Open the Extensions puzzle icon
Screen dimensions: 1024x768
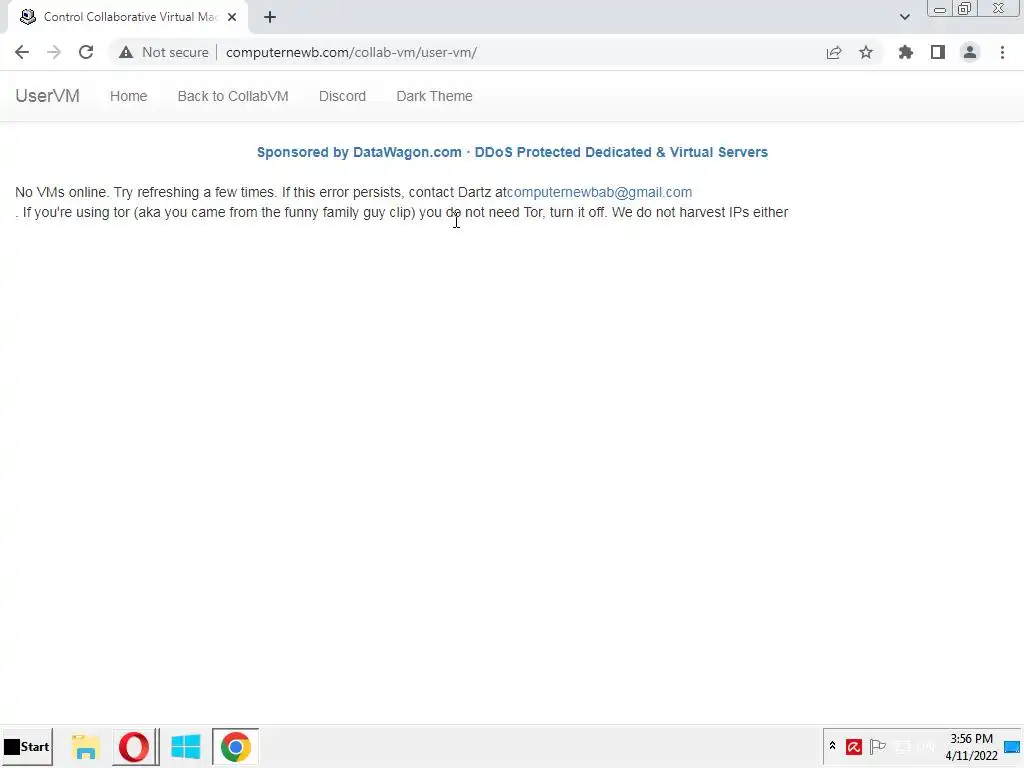point(906,52)
